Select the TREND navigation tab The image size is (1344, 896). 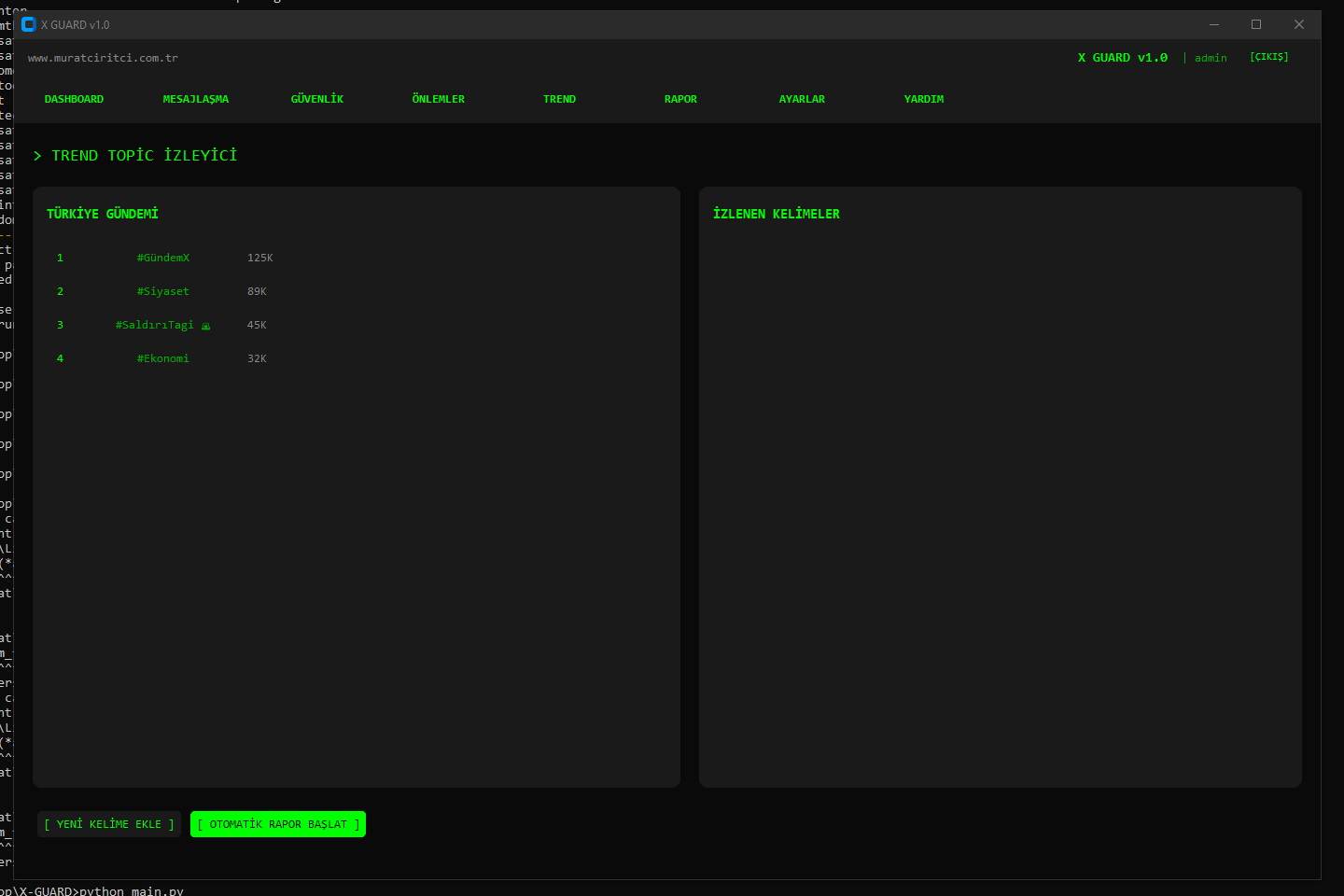tap(559, 99)
